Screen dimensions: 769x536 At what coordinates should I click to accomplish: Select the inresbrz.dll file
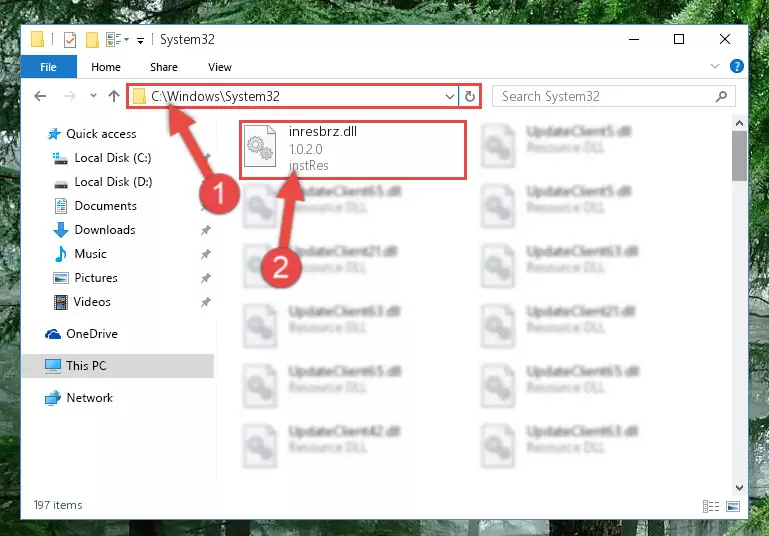[353, 150]
